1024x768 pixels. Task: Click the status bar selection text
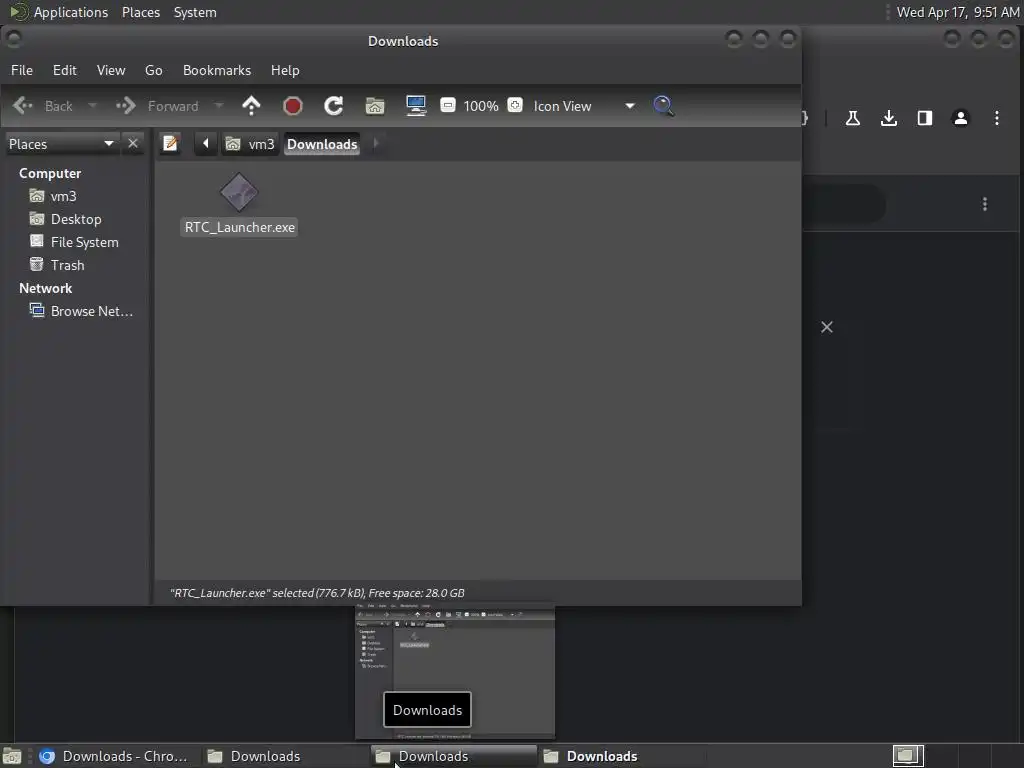[x=317, y=593]
